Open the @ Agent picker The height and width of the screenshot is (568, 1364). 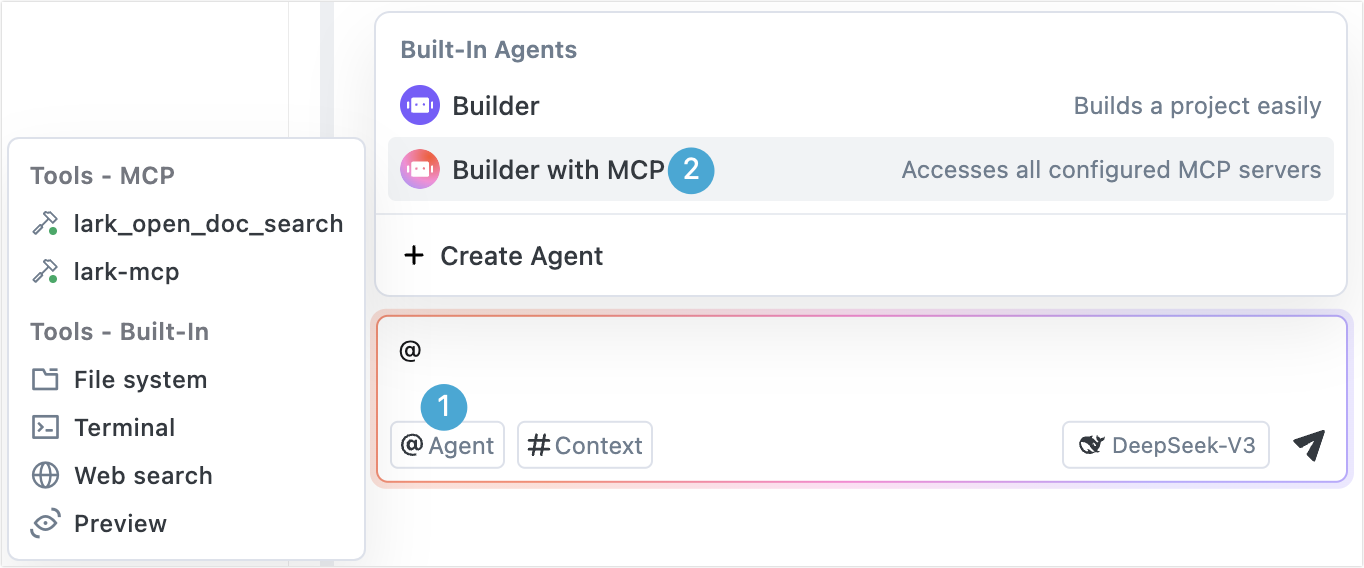447,445
